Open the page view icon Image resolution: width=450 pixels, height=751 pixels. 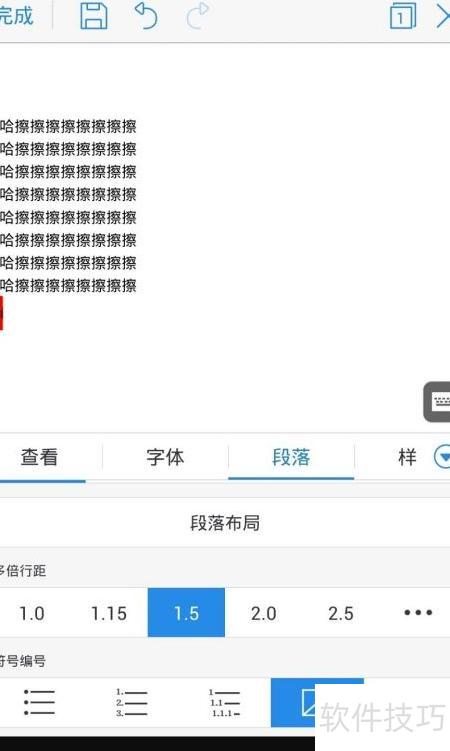coord(403,16)
